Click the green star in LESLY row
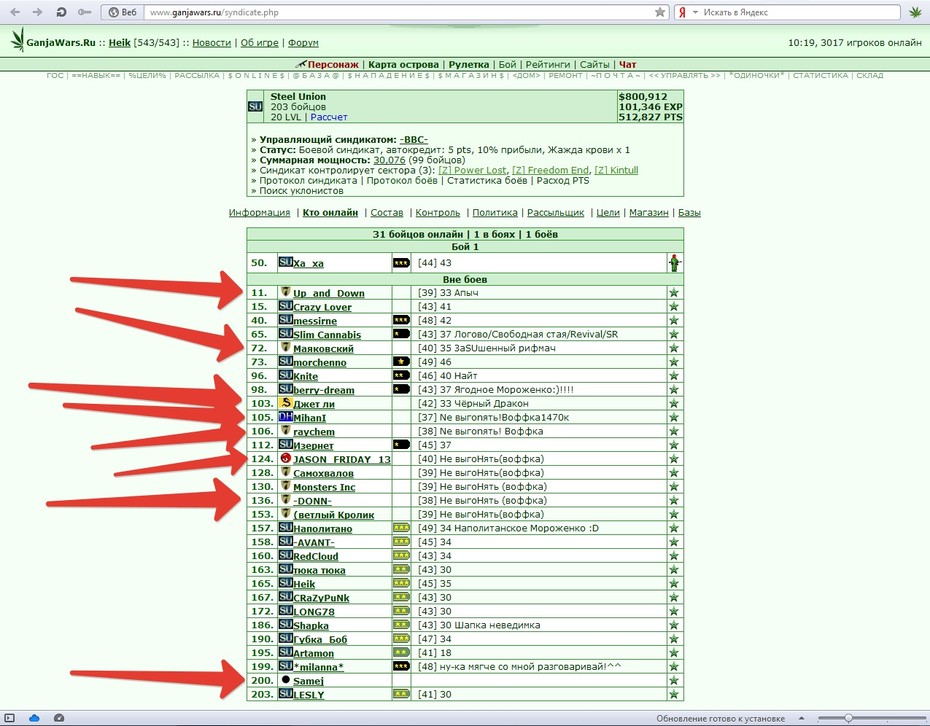The height and width of the screenshot is (726, 930). (674, 695)
